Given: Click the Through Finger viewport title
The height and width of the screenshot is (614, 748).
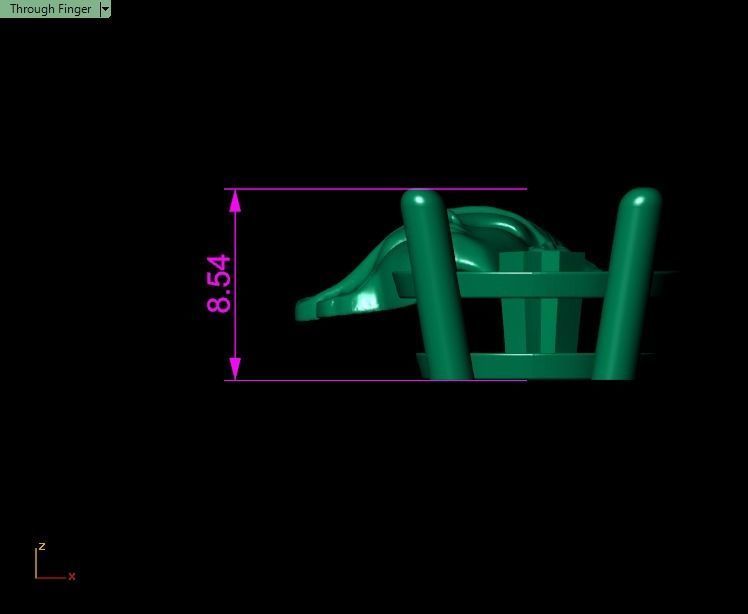Looking at the screenshot, I should point(50,9).
